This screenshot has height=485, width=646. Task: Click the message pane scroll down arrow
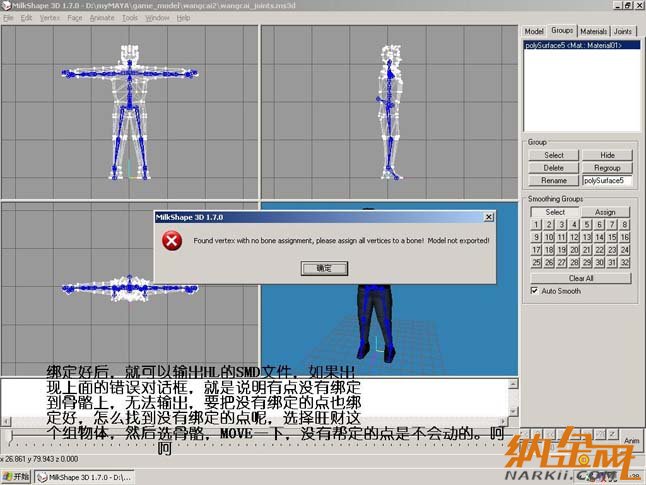(x=513, y=411)
